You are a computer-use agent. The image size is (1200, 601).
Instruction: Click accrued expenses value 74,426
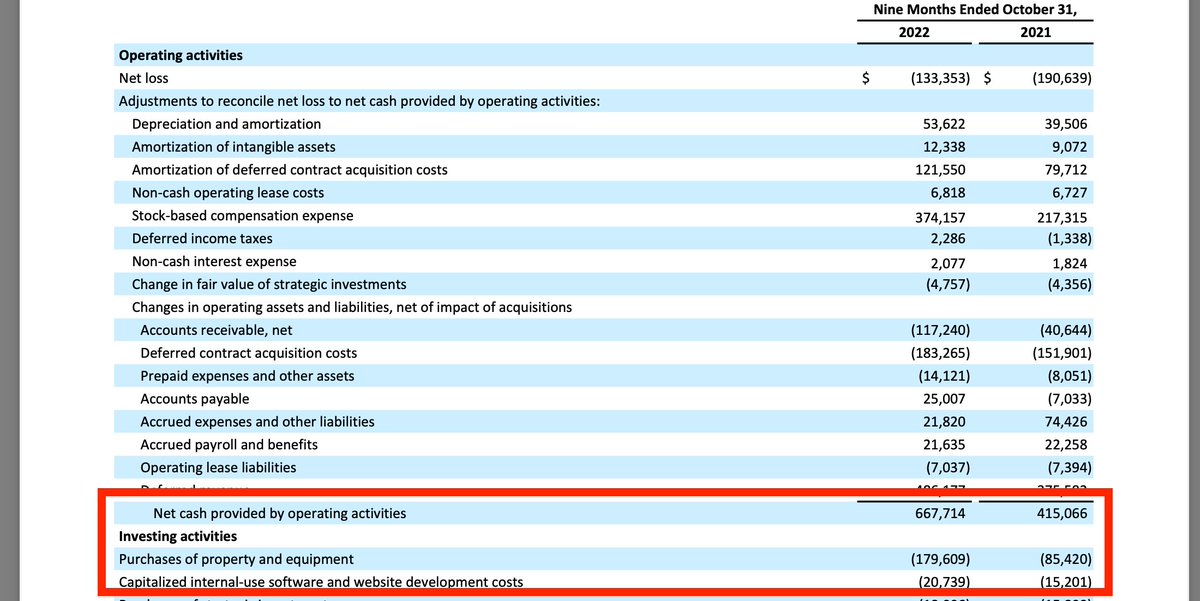point(1065,422)
